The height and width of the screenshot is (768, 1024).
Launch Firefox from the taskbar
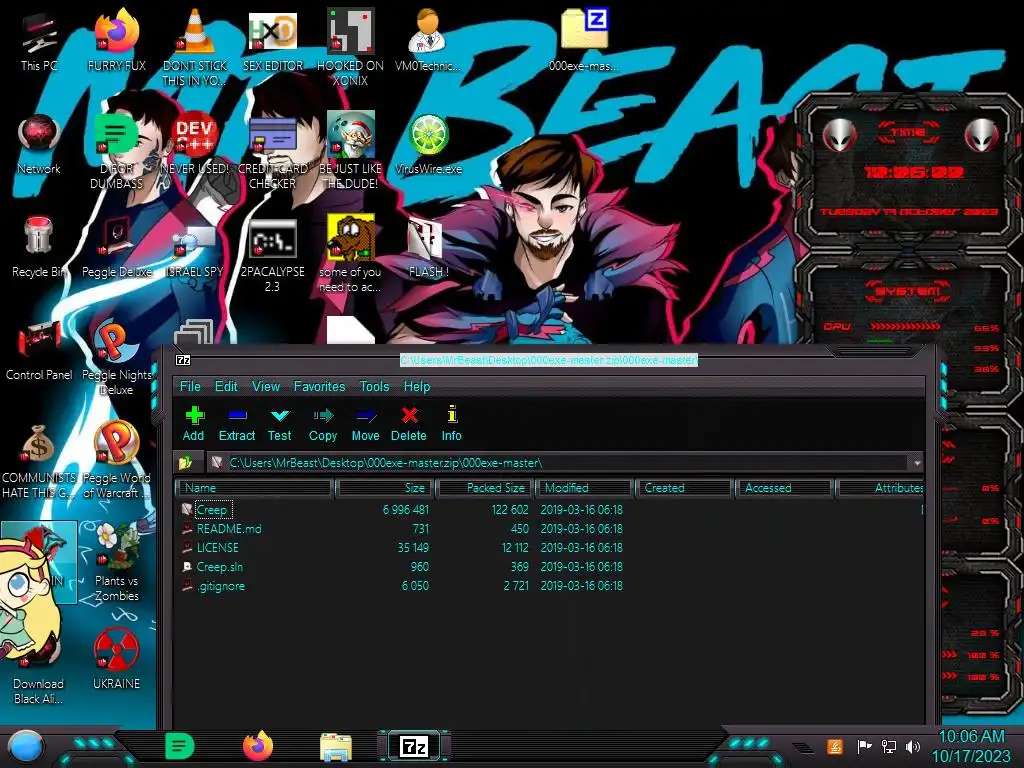(258, 746)
